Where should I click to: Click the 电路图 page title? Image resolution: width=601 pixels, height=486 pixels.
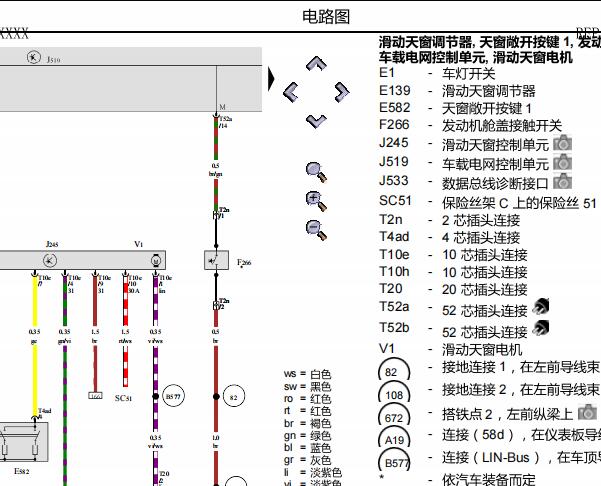pyautogui.click(x=326, y=16)
